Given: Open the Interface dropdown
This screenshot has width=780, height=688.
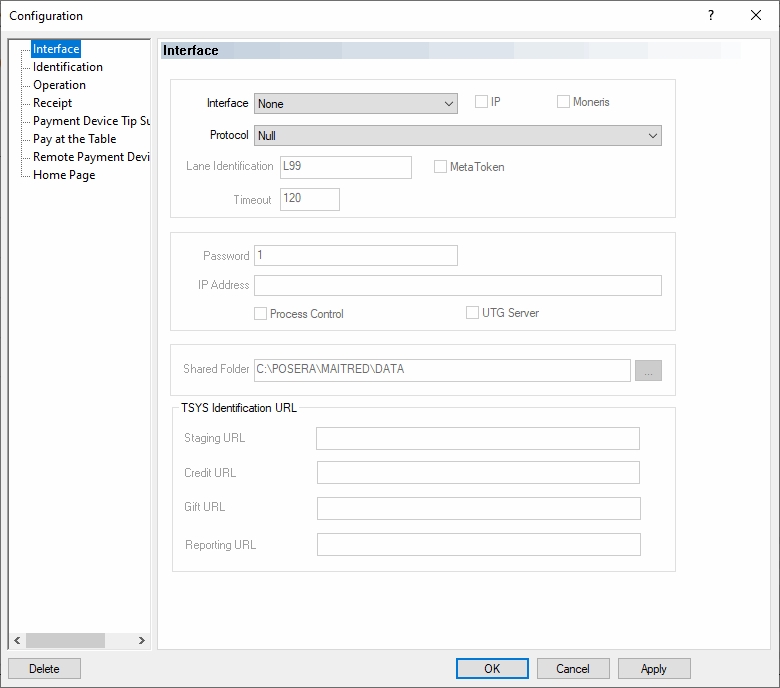Looking at the screenshot, I should pyautogui.click(x=355, y=103).
